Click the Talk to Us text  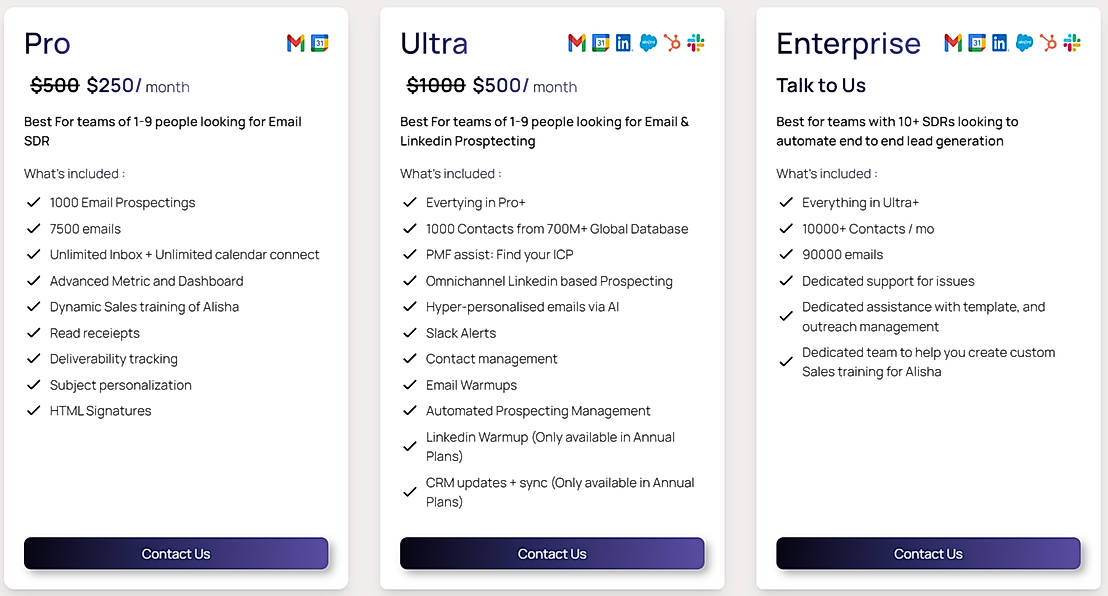coord(821,86)
